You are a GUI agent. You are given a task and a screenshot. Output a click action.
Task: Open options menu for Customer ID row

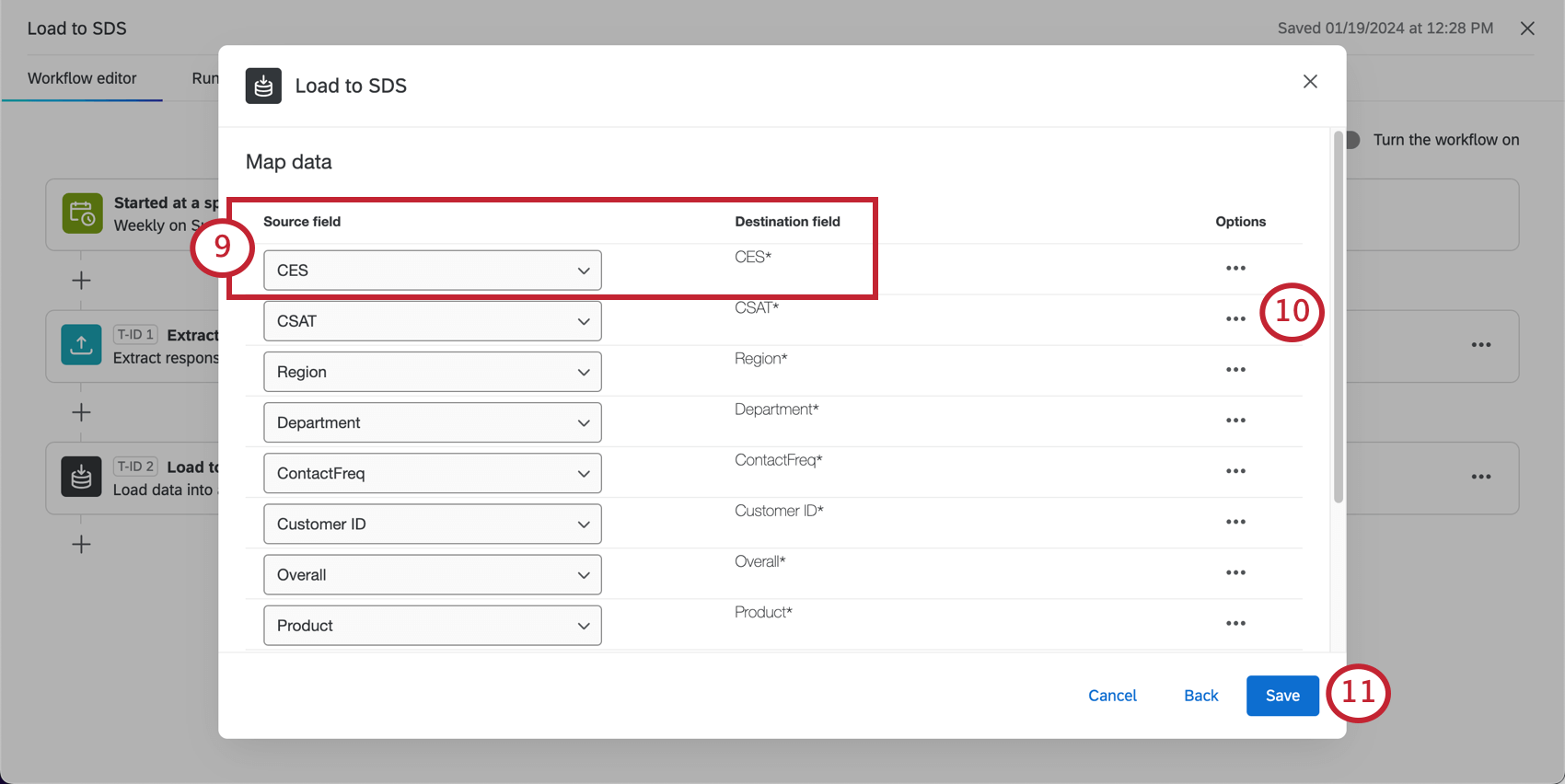[1235, 522]
